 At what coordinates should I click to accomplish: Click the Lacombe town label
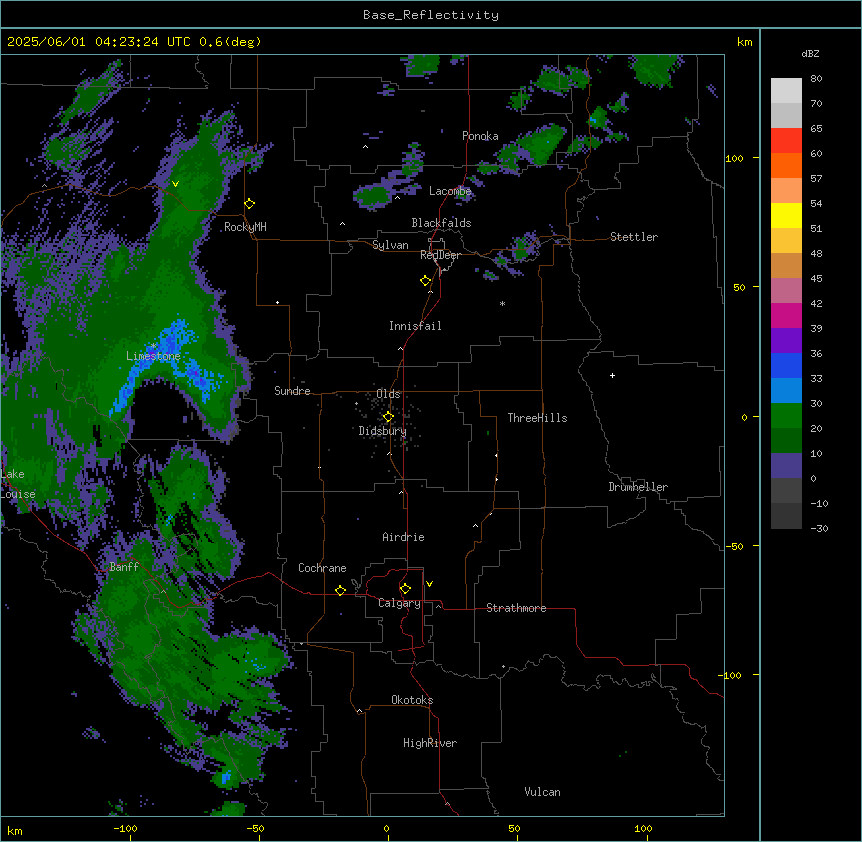[450, 191]
